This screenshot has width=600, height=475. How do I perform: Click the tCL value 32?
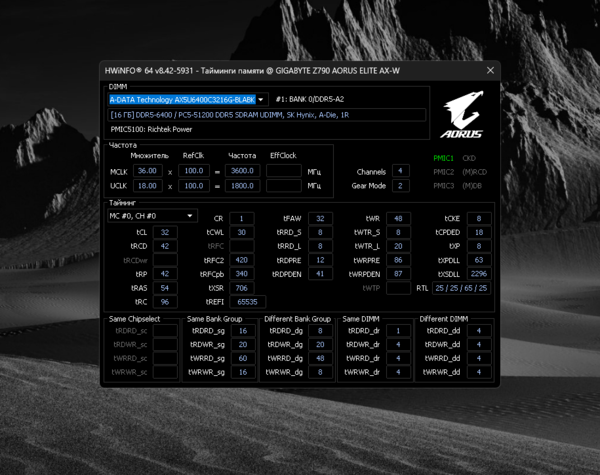(x=165, y=232)
